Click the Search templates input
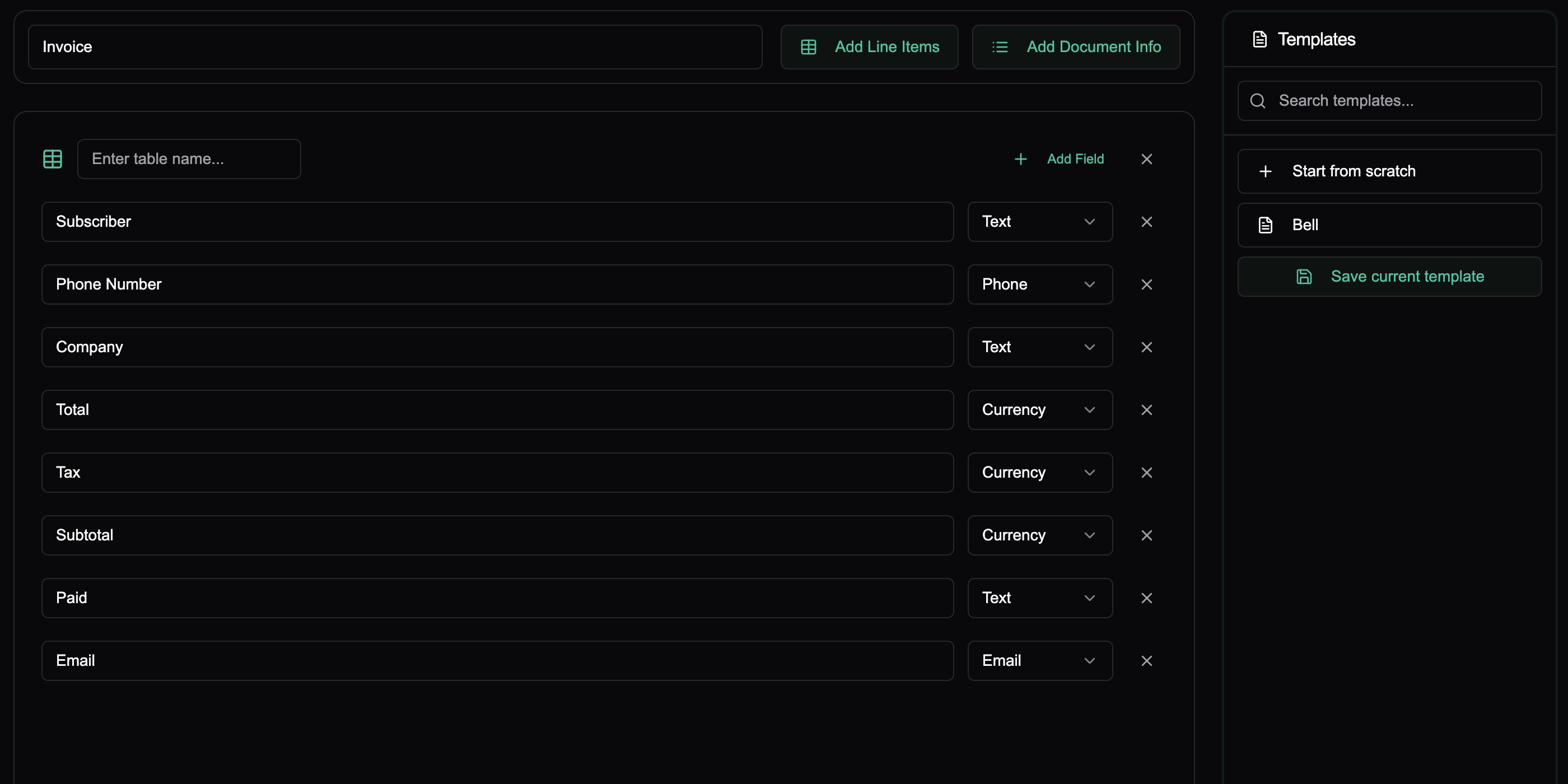The image size is (1568, 784). coord(1400,100)
